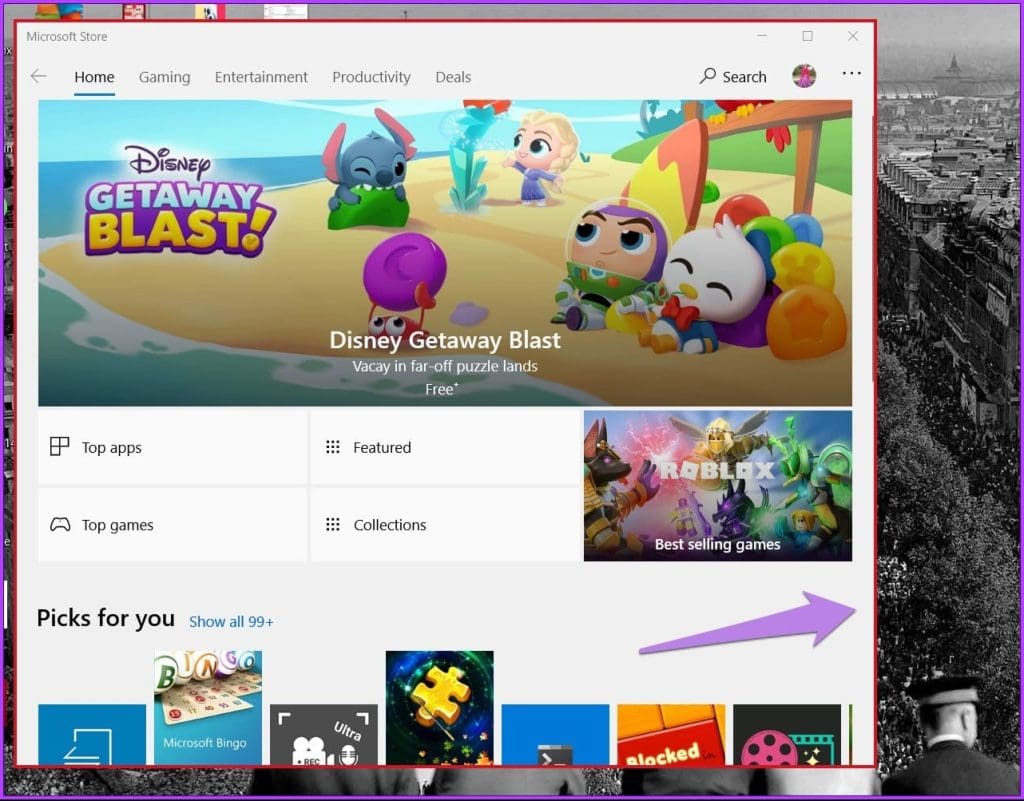Open the terminal-style blue app tile
The image size is (1024, 801).
click(x=555, y=735)
